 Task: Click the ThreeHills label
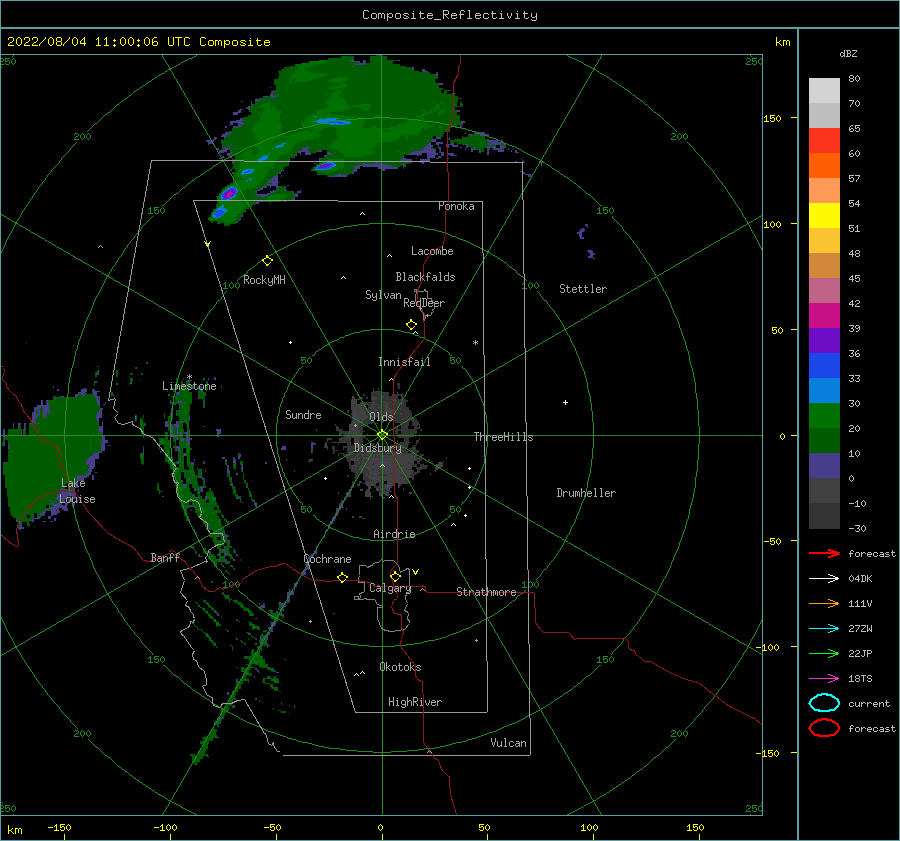(503, 437)
